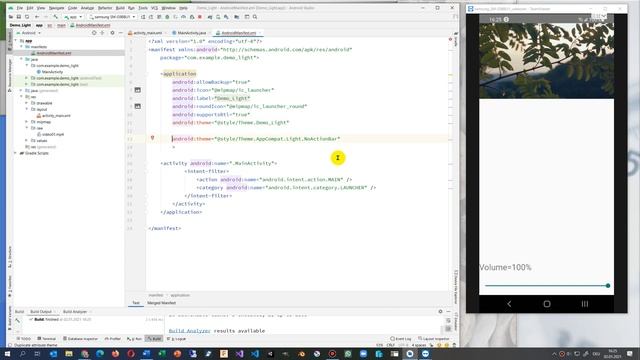Click the Open folder toolbar icon
The image size is (640, 360).
pos(11,17)
